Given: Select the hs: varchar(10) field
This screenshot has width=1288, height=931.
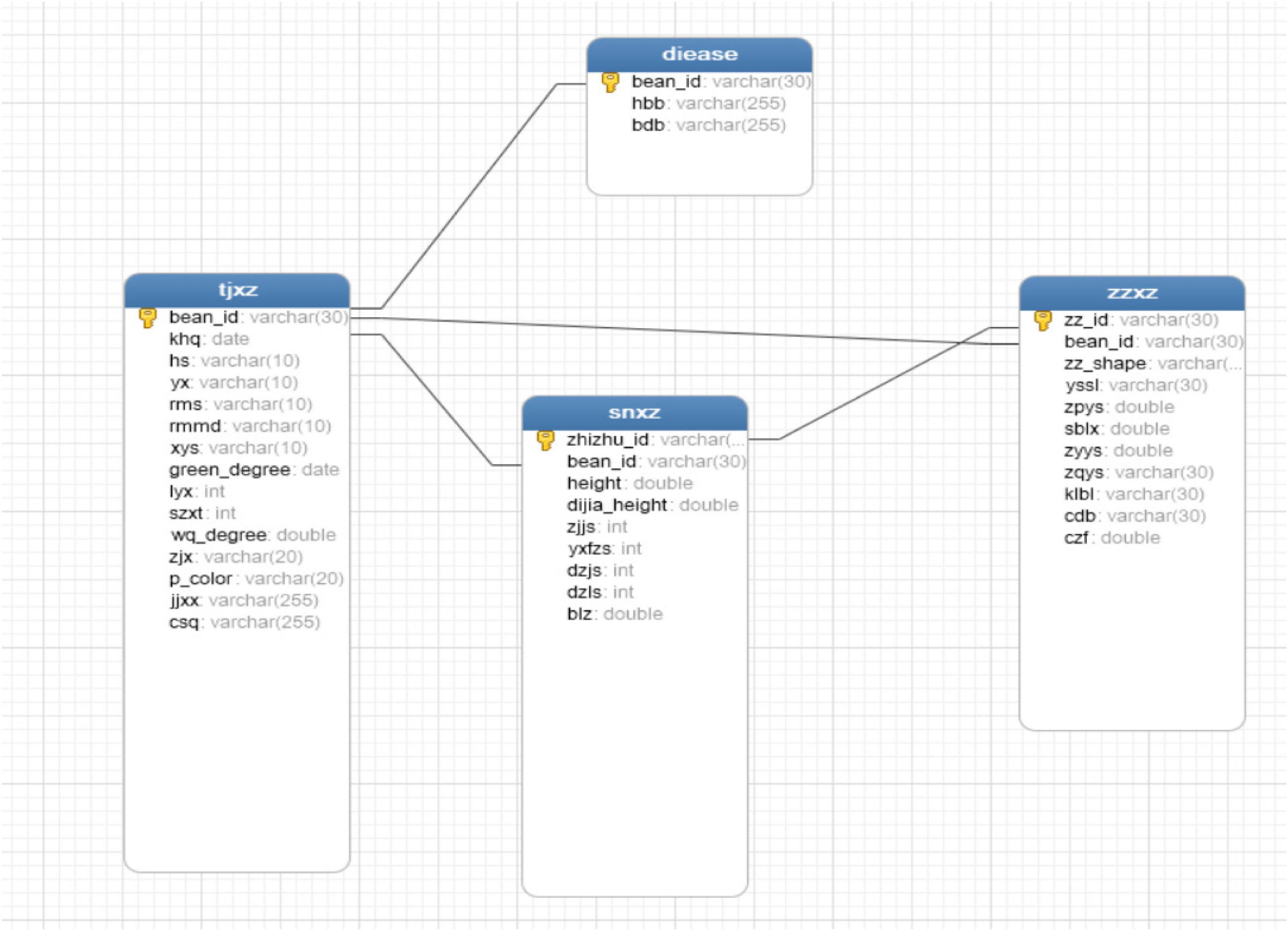Looking at the screenshot, I should (234, 361).
